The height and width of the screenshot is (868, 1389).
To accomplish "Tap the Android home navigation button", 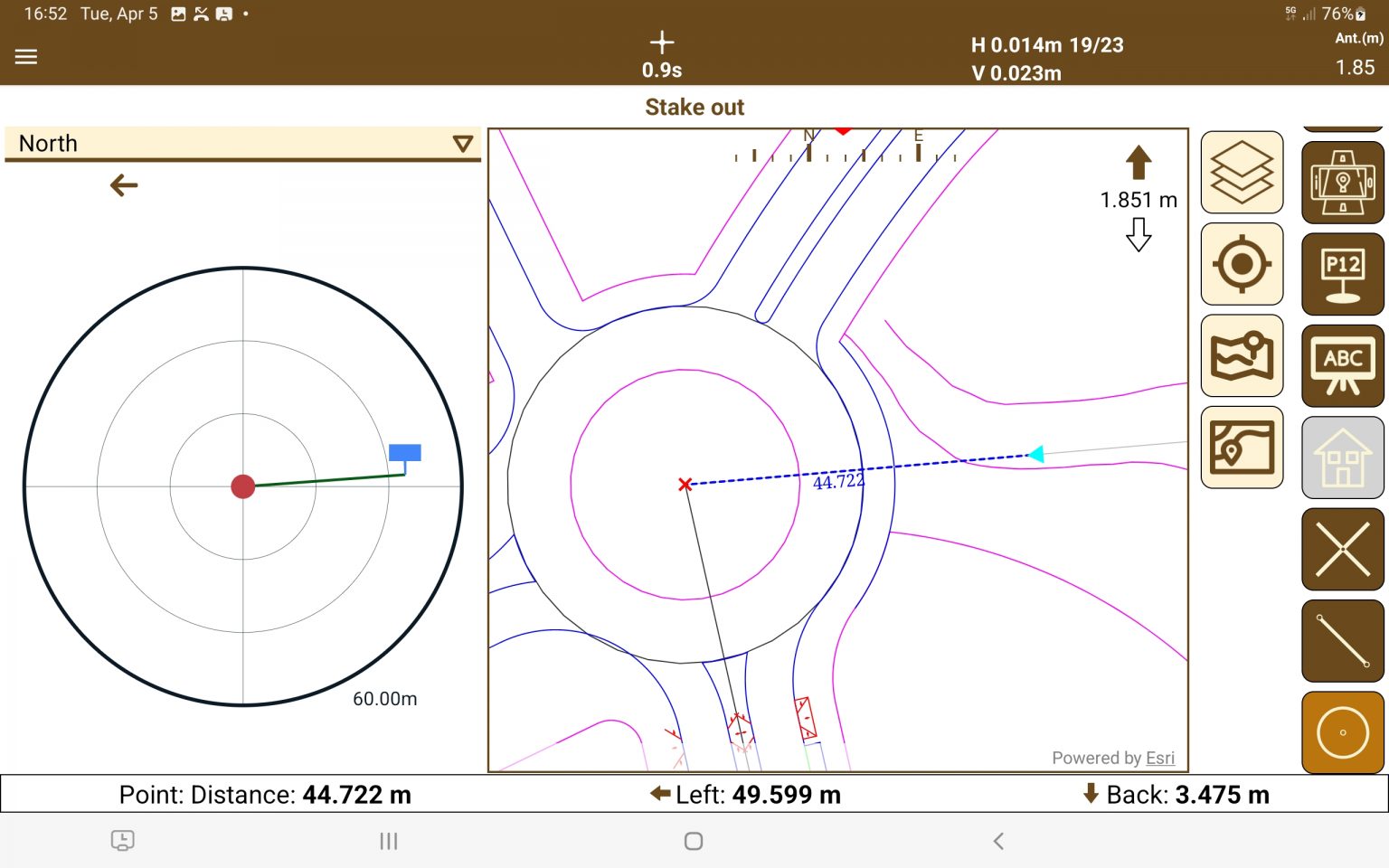I will 694,841.
